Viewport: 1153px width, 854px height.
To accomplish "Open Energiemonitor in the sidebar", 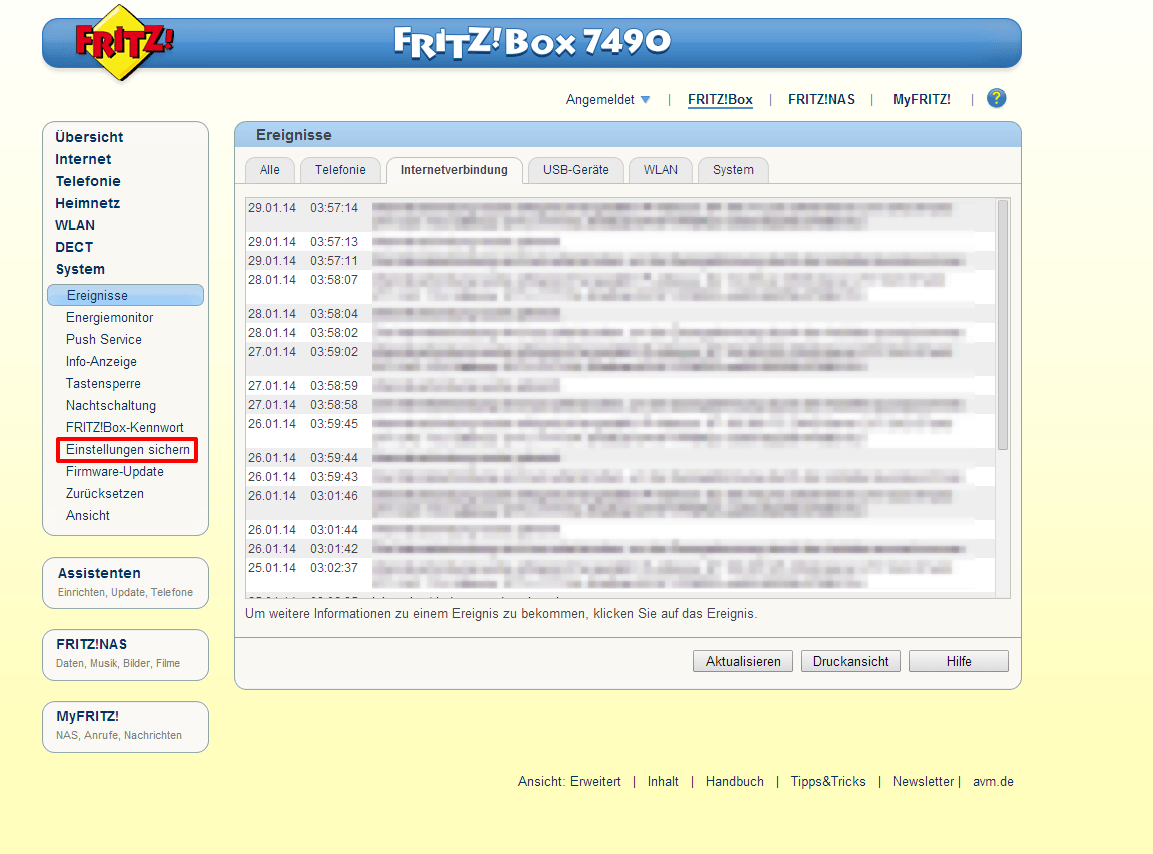I will [x=110, y=317].
